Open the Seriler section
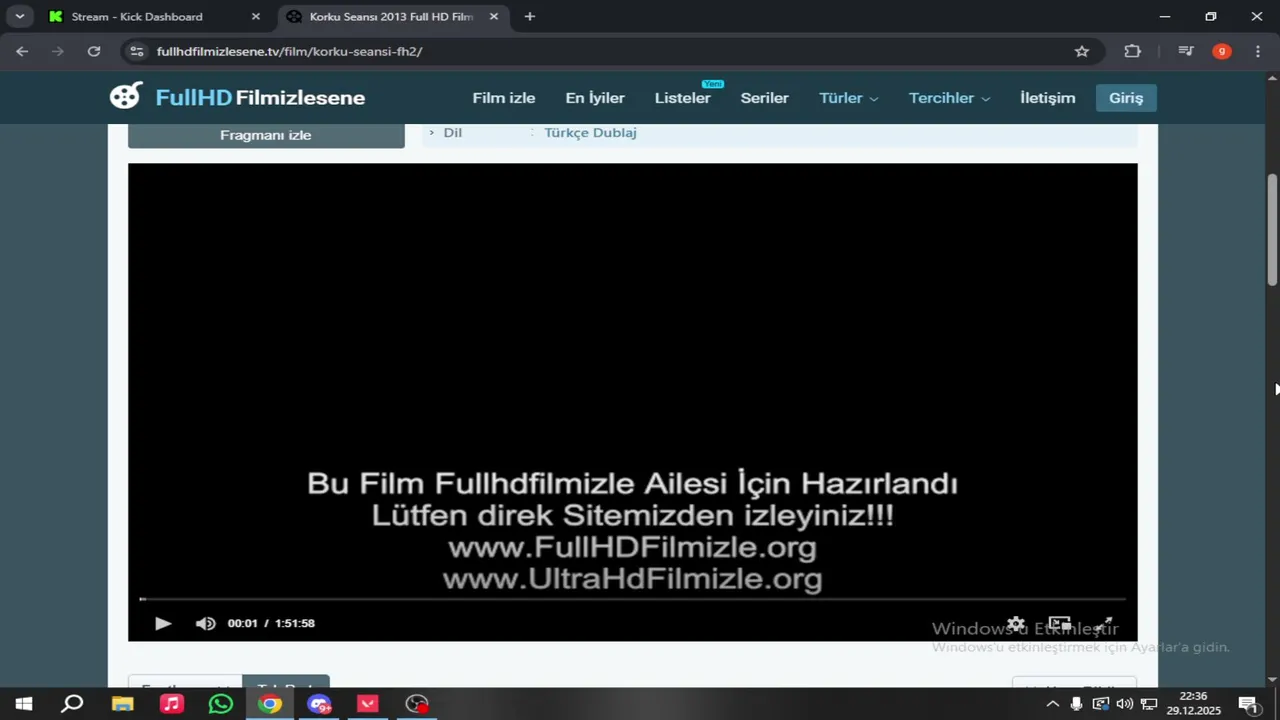The height and width of the screenshot is (720, 1280). [x=765, y=98]
